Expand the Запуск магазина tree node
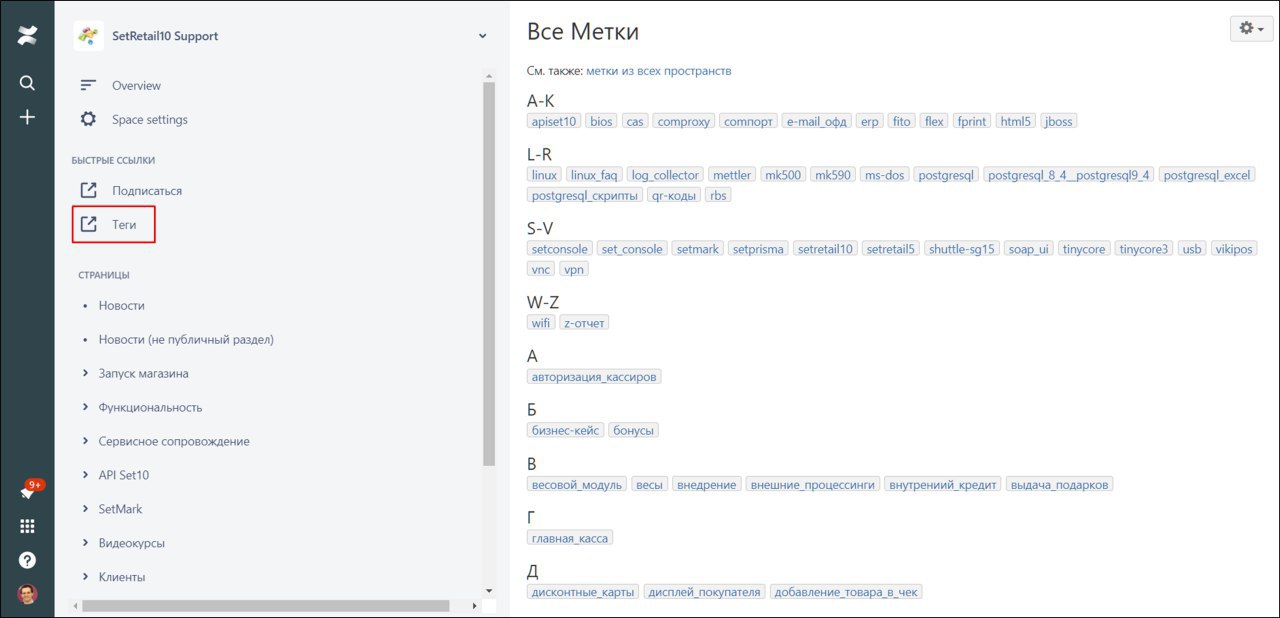 click(x=86, y=374)
